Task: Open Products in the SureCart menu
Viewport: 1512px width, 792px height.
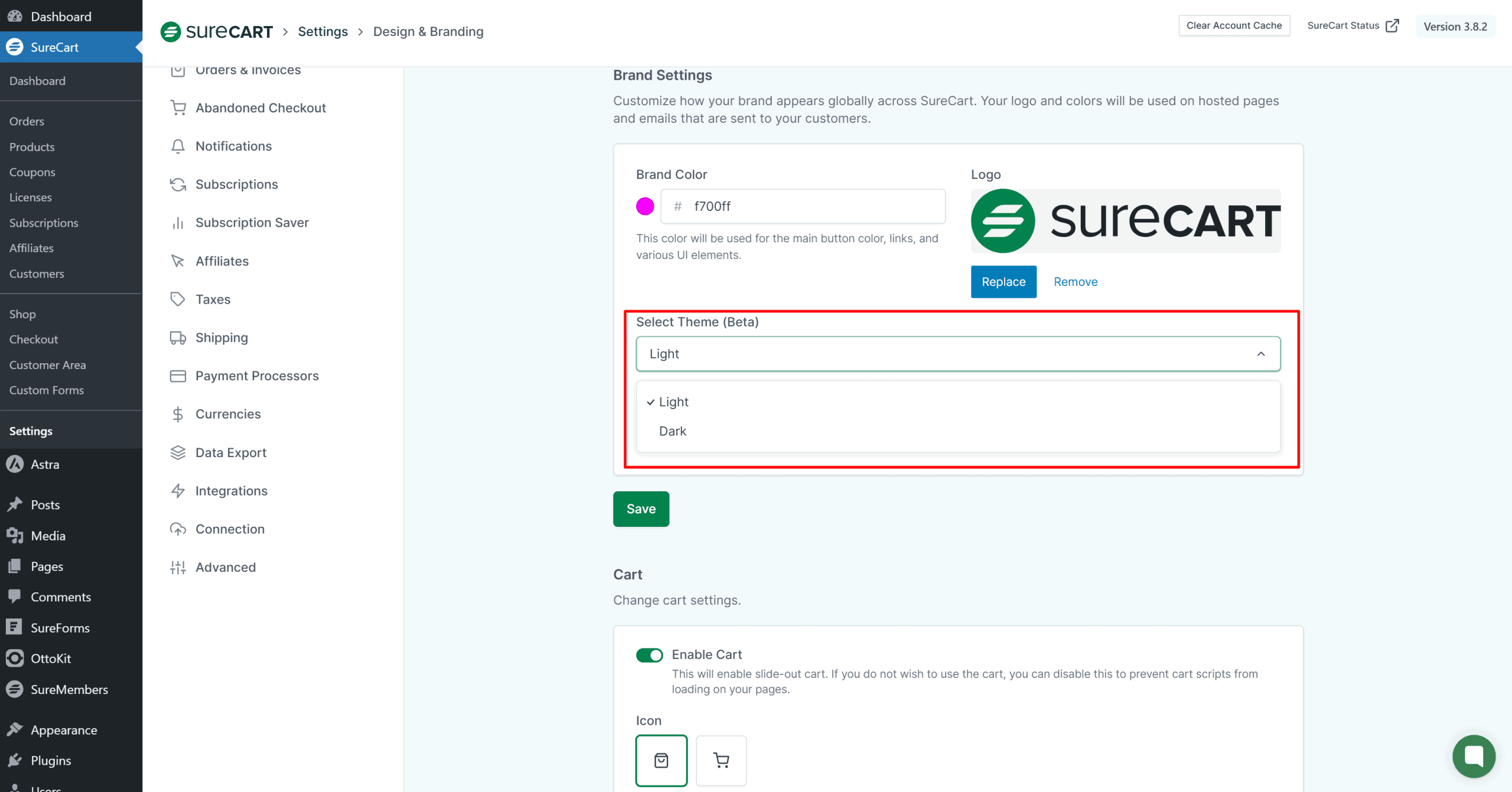Action: pyautogui.click(x=32, y=147)
